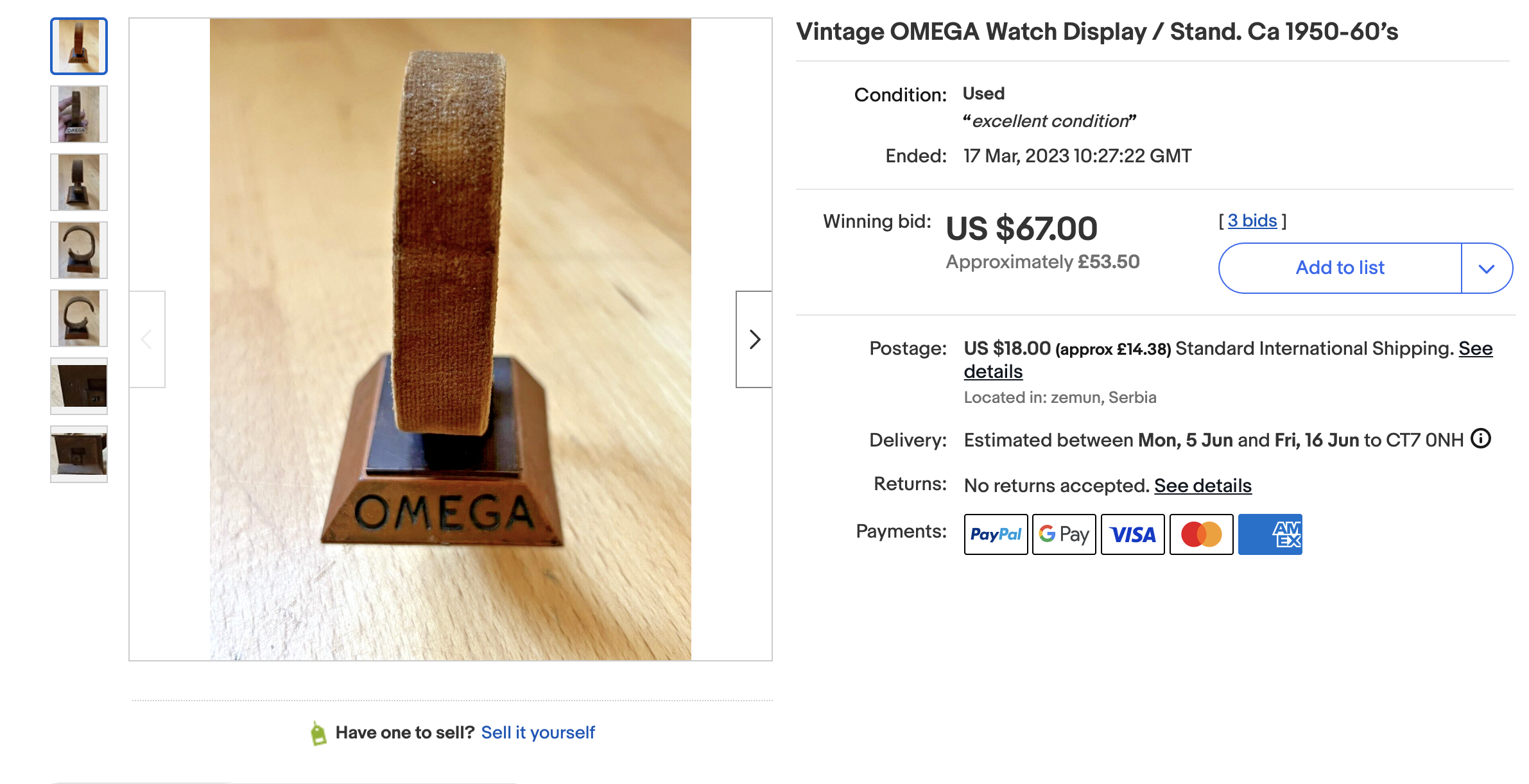The width and height of the screenshot is (1529, 784).
Task: Click the green selling tag icon
Action: pyautogui.click(x=318, y=733)
